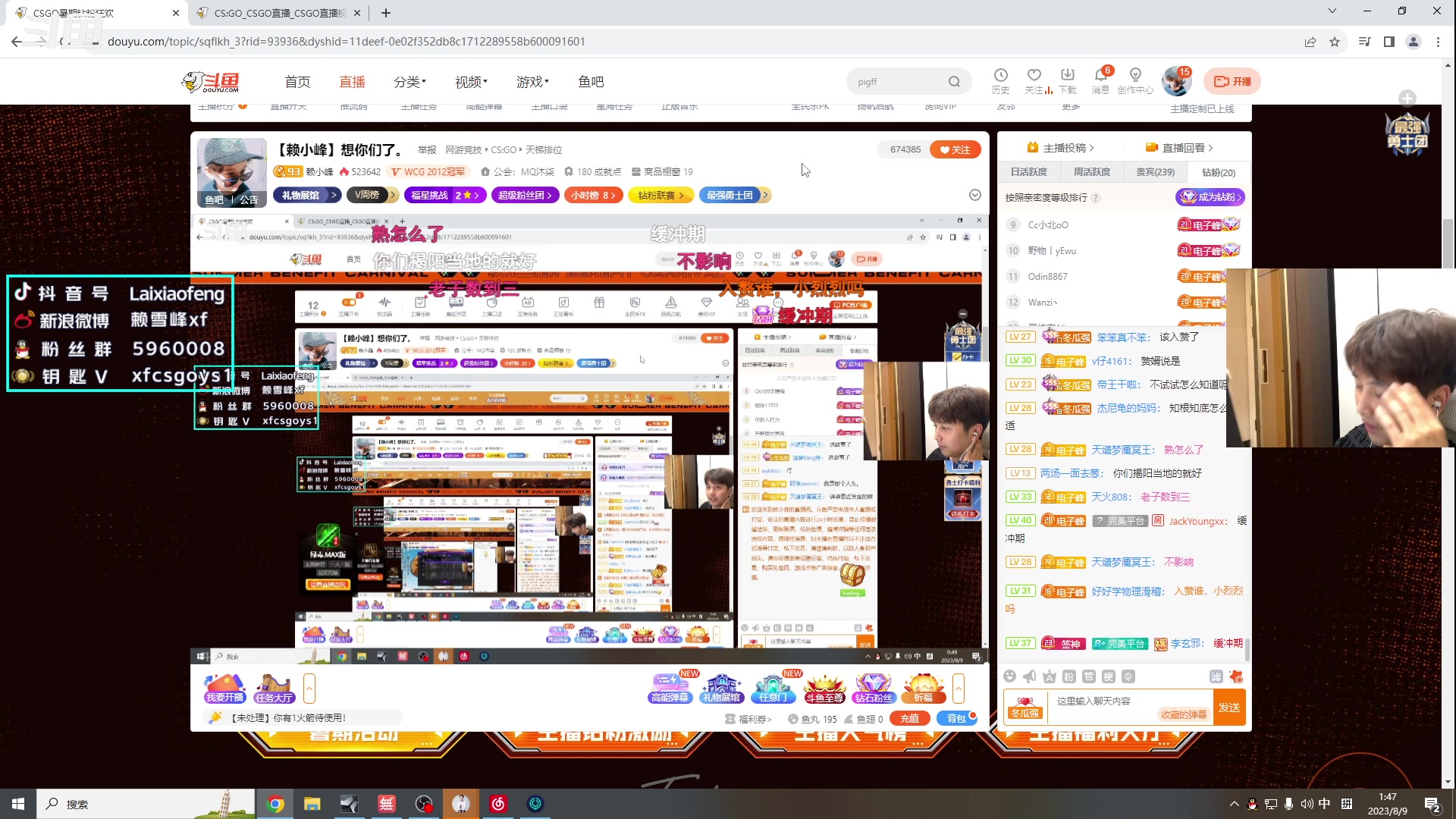Switch to 钻粉(20) tab
The width and height of the screenshot is (1456, 819).
pyautogui.click(x=1218, y=173)
